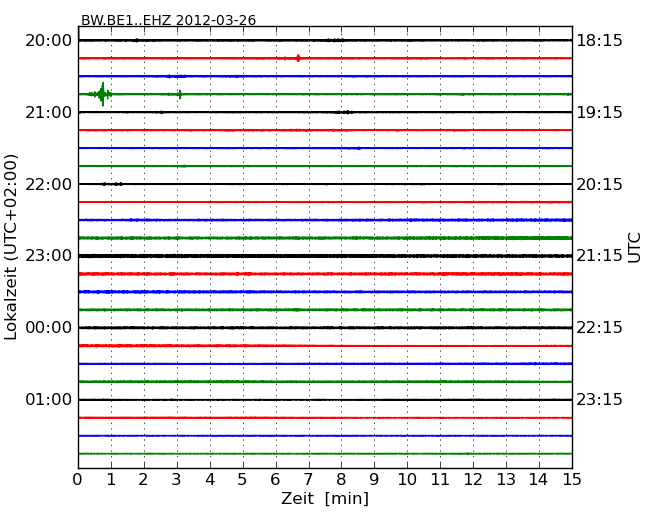Click the 3 minute tick label
This screenshot has width=650, height=520.
pyautogui.click(x=177, y=479)
